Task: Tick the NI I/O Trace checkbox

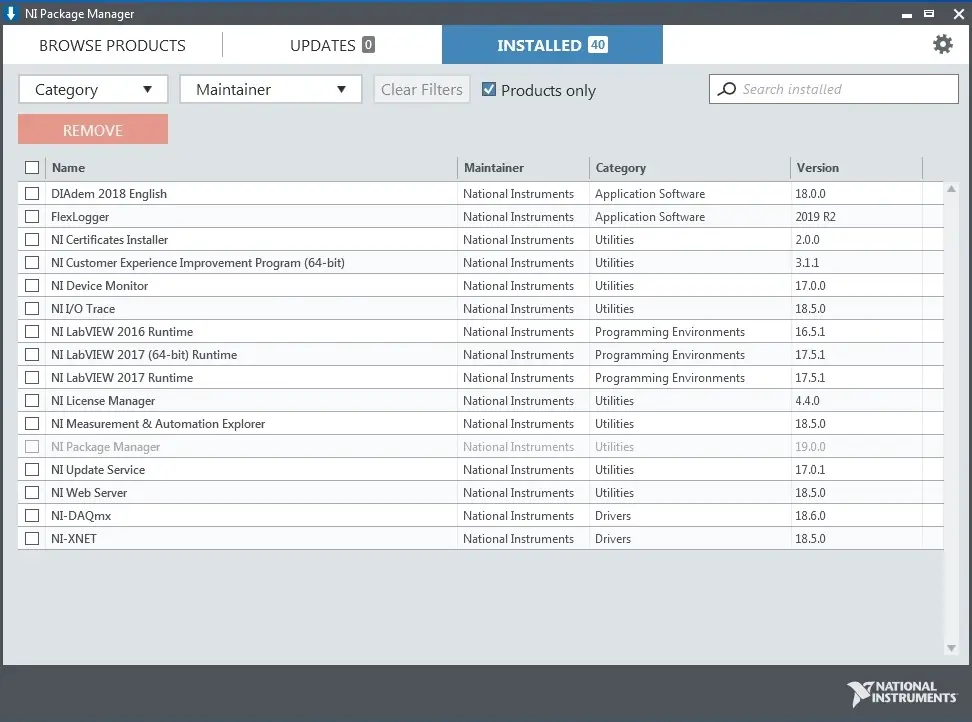Action: (32, 308)
